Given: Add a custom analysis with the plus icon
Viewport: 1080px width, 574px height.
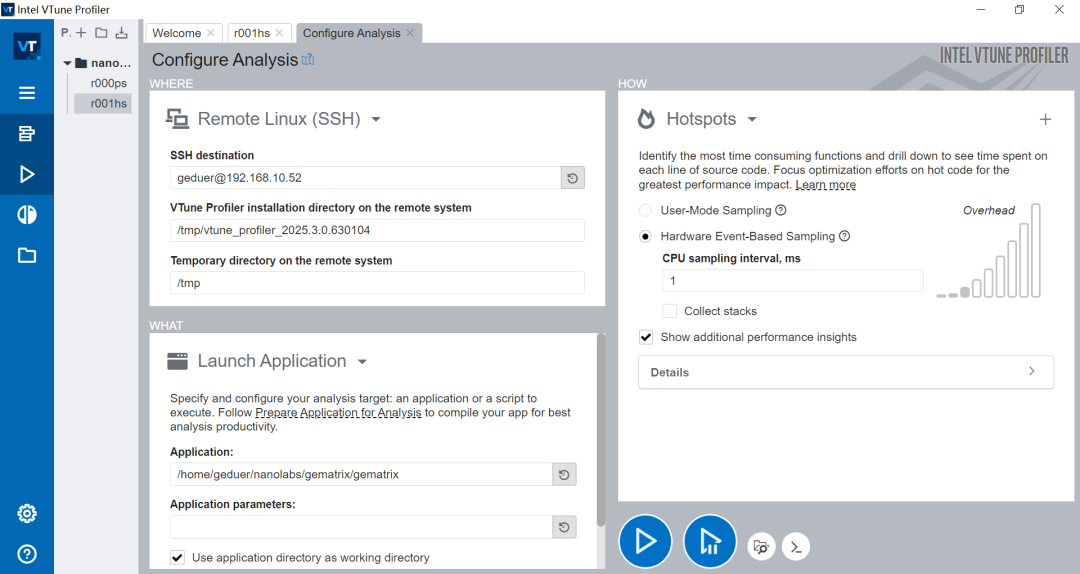Looking at the screenshot, I should [1045, 119].
